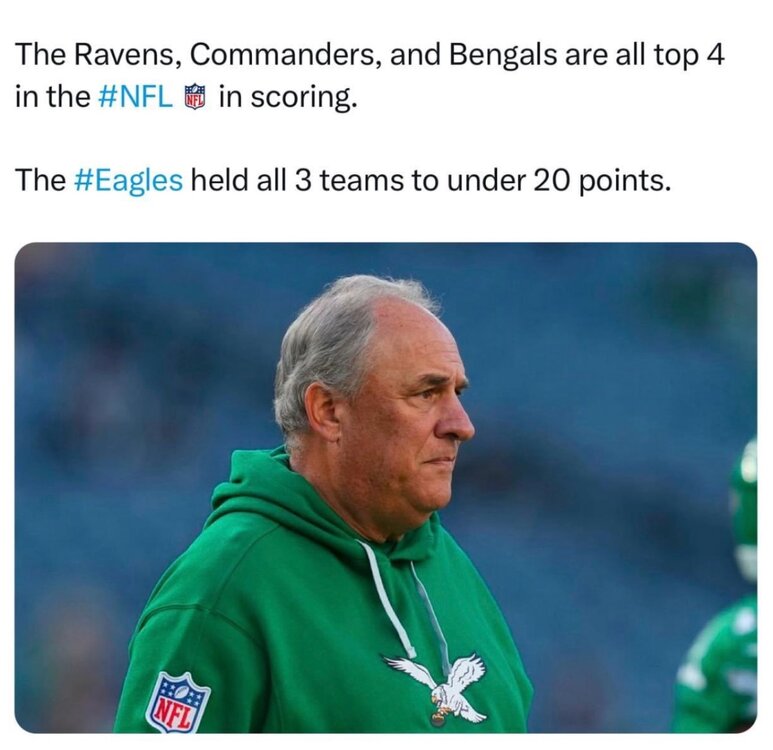Open the #Eagles hashtag link

[127, 180]
